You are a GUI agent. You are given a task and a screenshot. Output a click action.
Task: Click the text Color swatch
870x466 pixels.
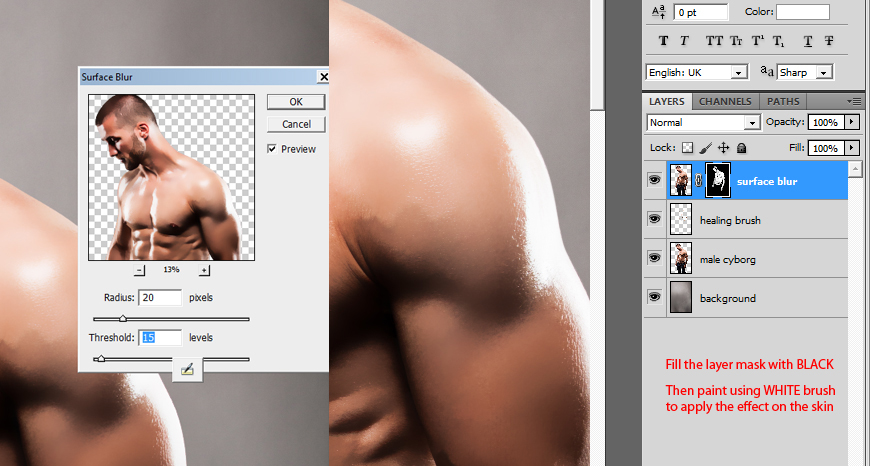coord(803,12)
